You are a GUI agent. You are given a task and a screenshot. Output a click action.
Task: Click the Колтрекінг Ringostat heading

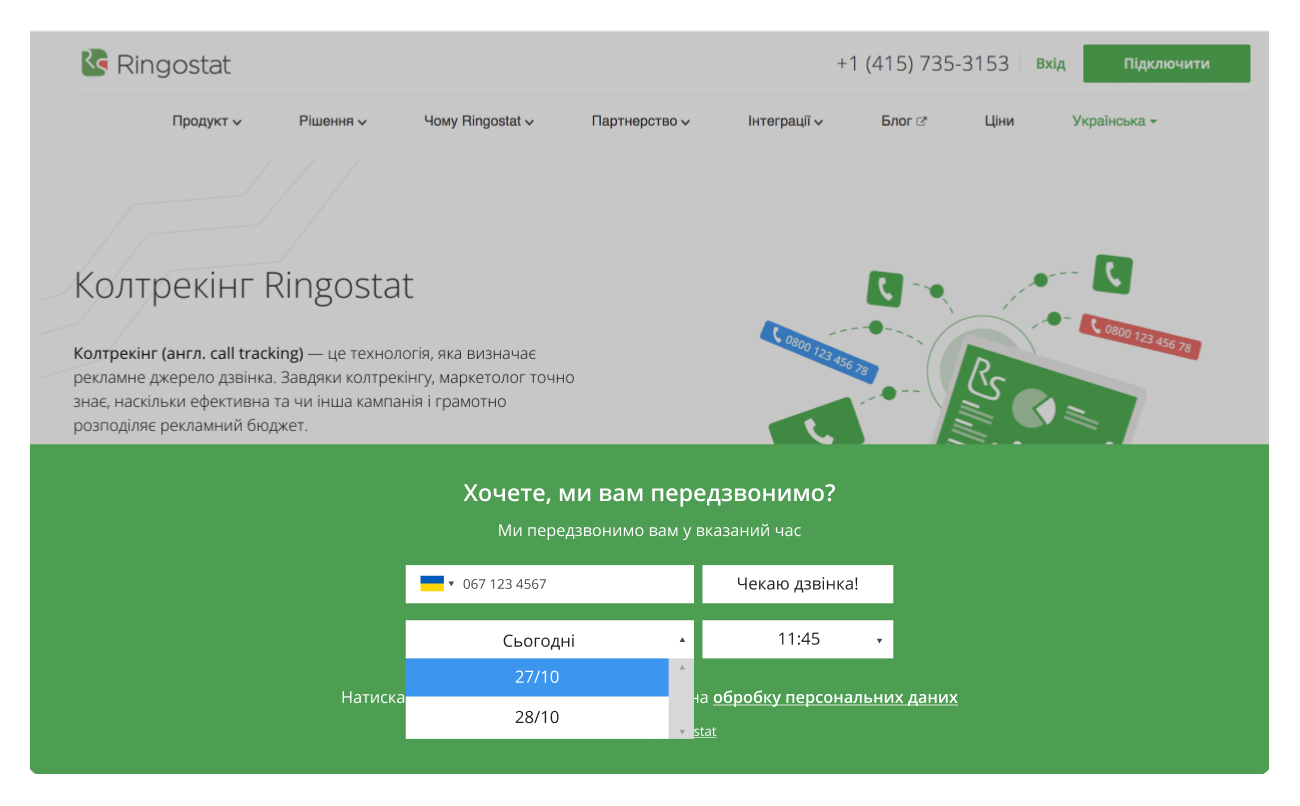click(244, 286)
